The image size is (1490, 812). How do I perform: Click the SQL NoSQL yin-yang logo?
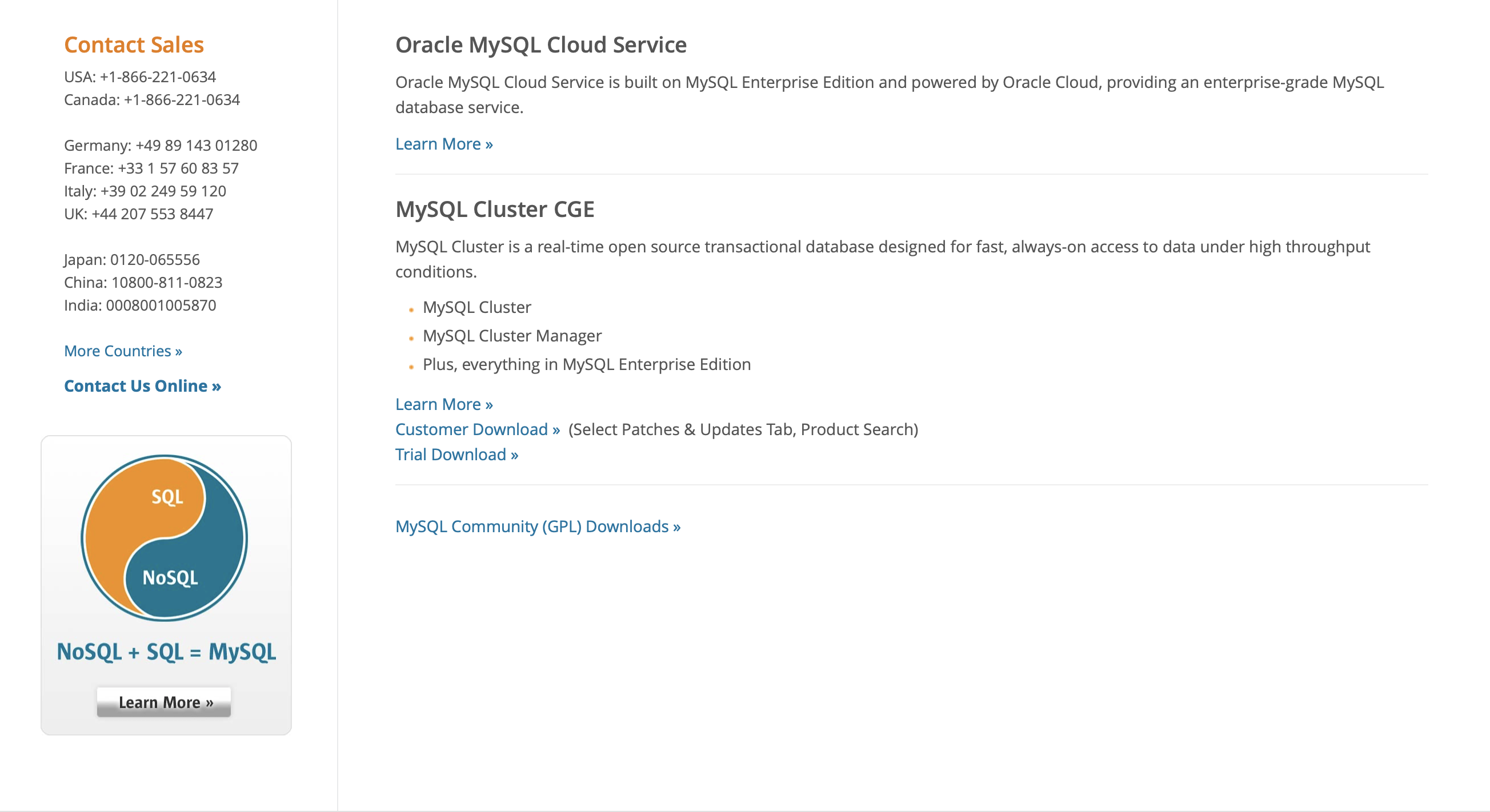[165, 537]
